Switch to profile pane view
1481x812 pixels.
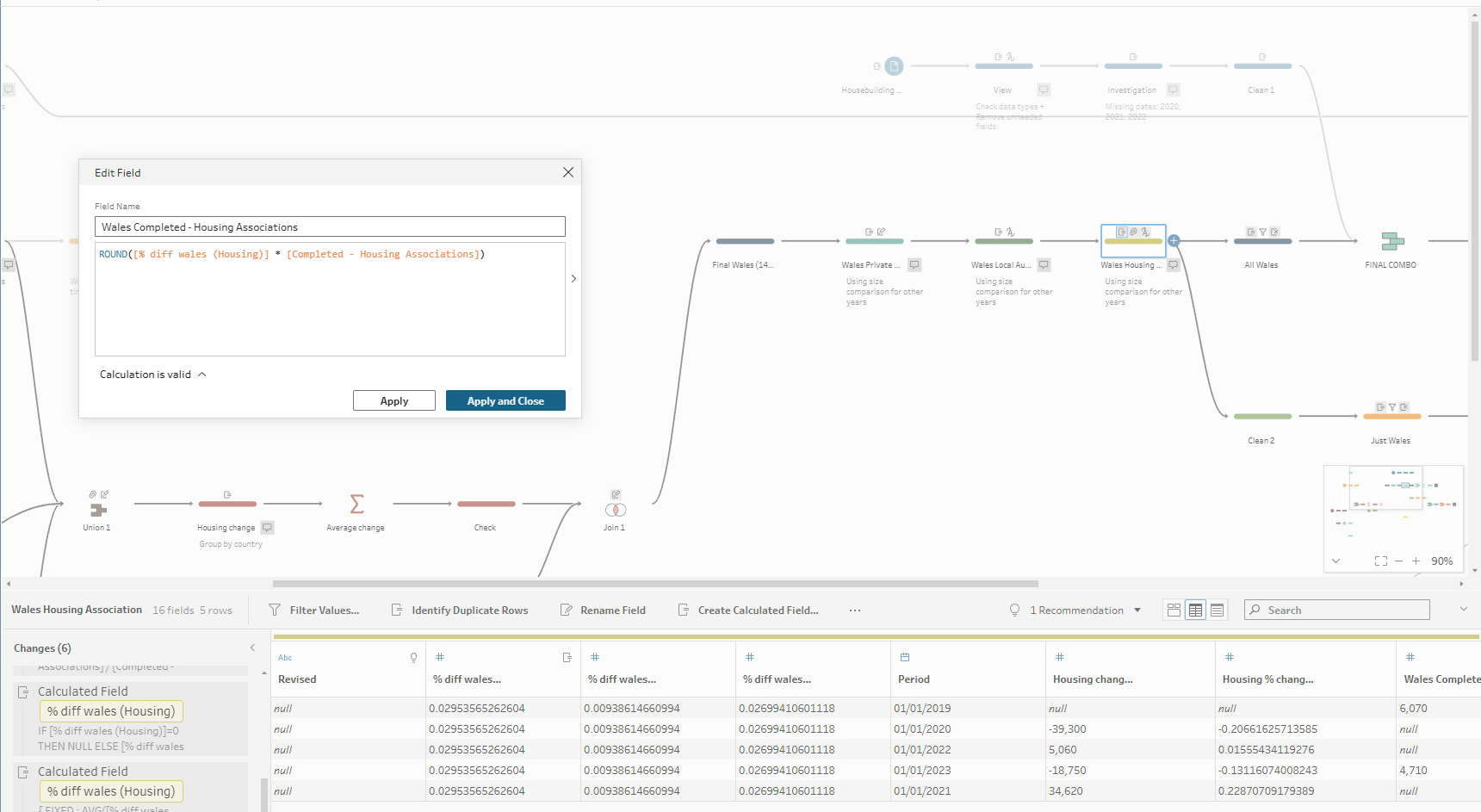point(1174,611)
